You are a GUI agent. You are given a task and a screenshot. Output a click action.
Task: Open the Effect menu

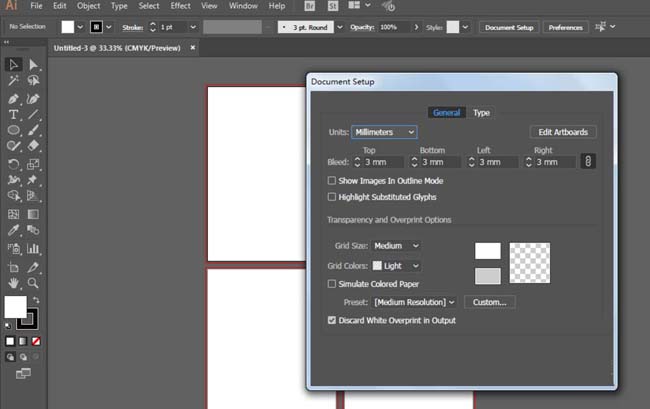(x=180, y=6)
